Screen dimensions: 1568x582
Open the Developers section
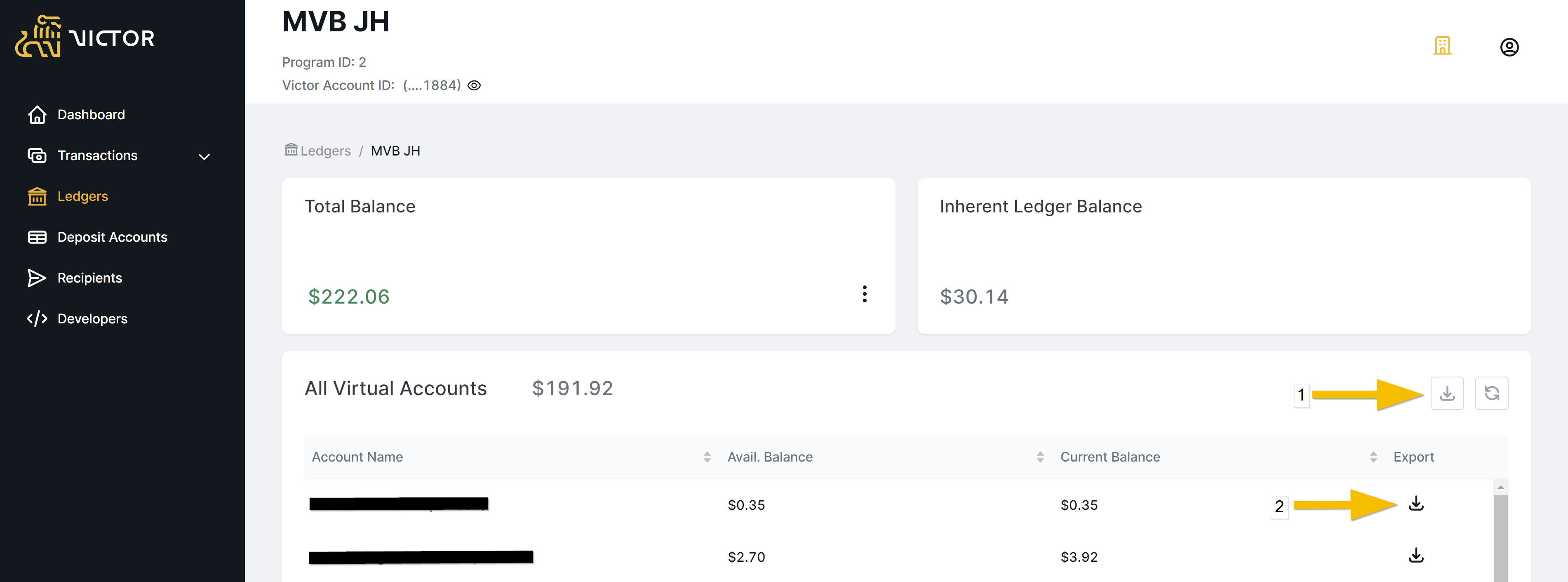click(x=92, y=318)
